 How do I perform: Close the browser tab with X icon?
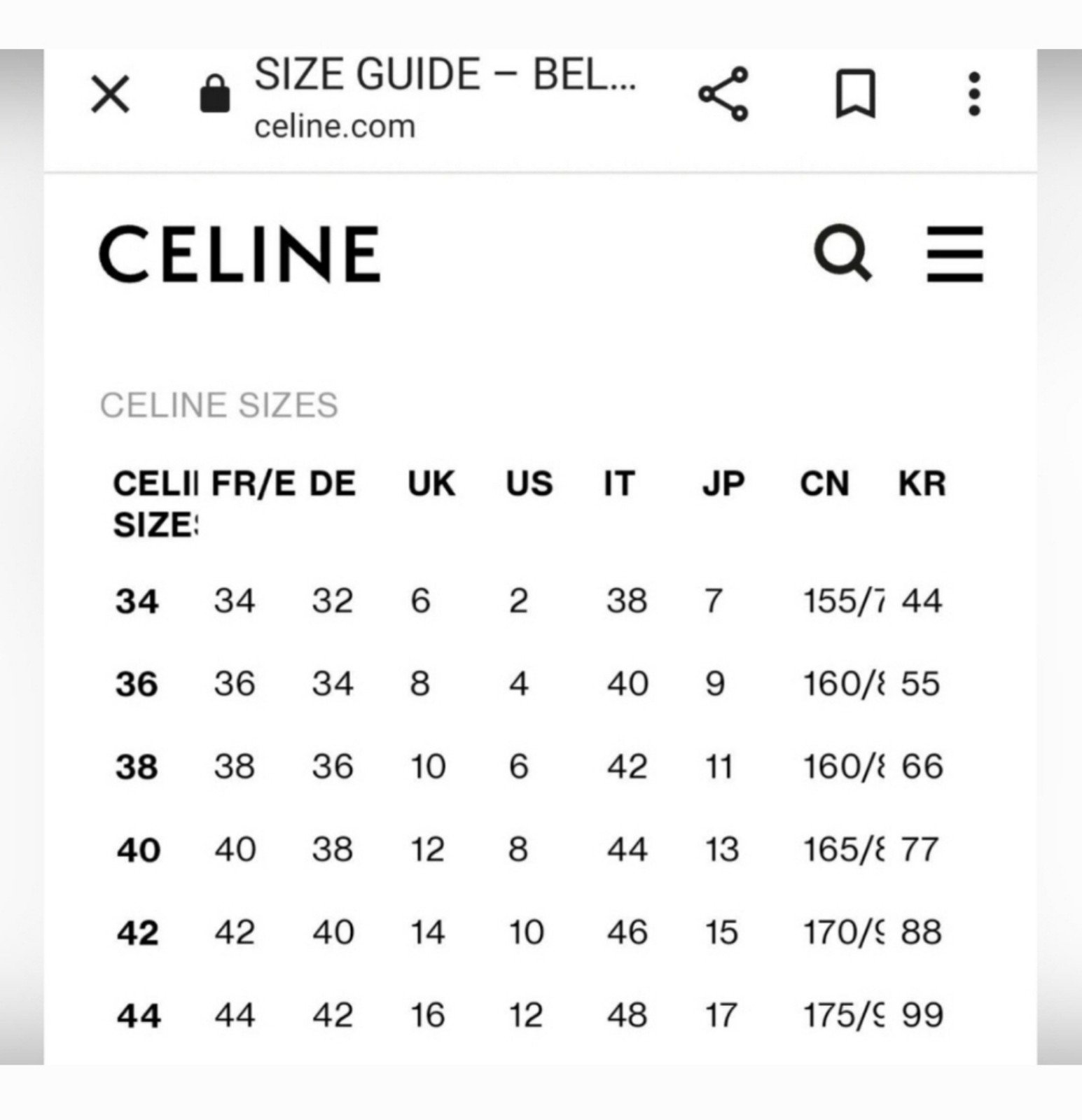111,94
